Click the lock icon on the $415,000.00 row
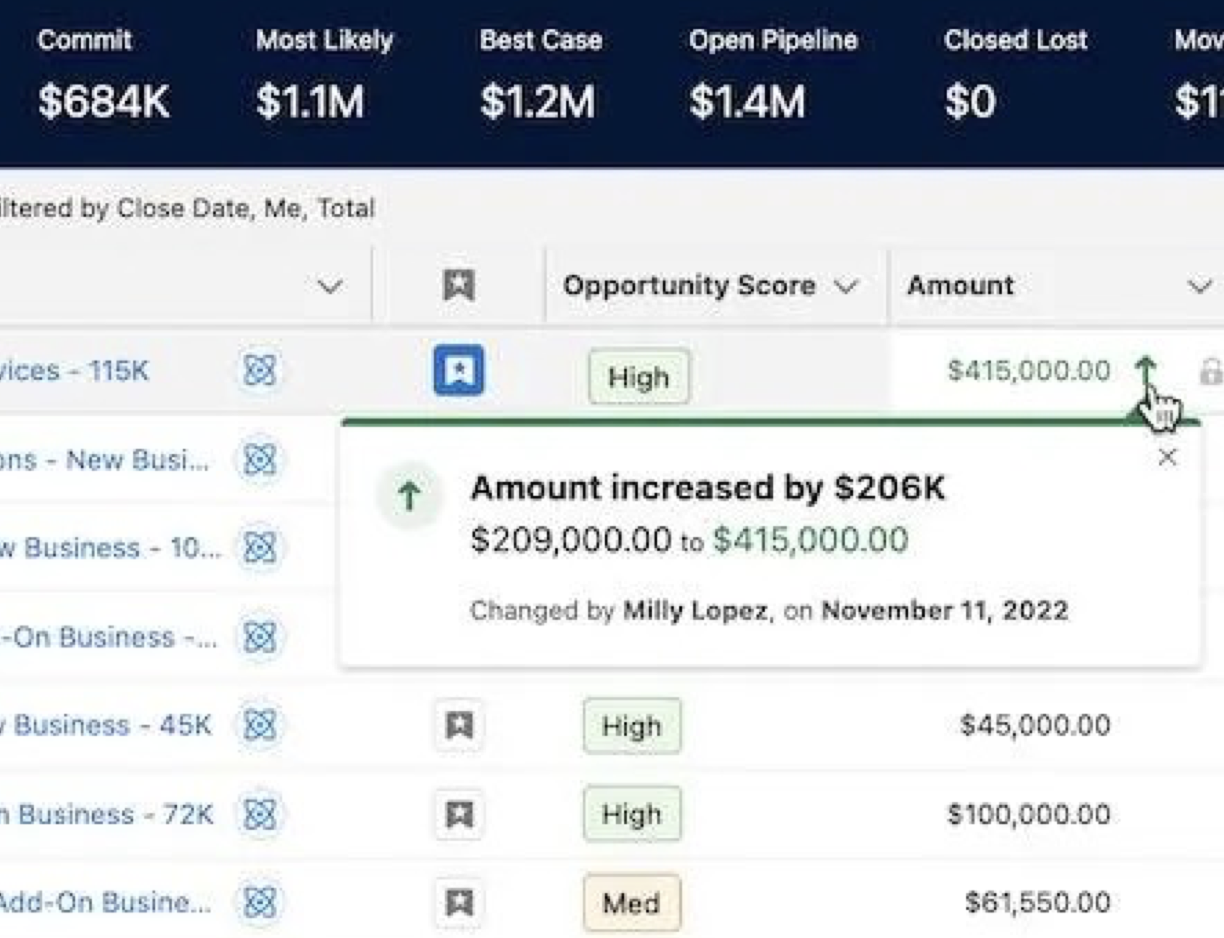 pyautogui.click(x=1210, y=372)
